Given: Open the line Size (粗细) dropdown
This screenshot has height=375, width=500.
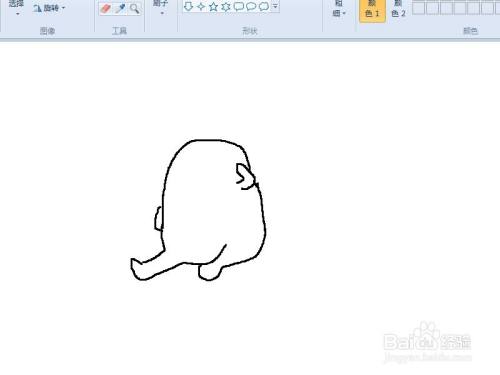Looking at the screenshot, I should click(339, 9).
